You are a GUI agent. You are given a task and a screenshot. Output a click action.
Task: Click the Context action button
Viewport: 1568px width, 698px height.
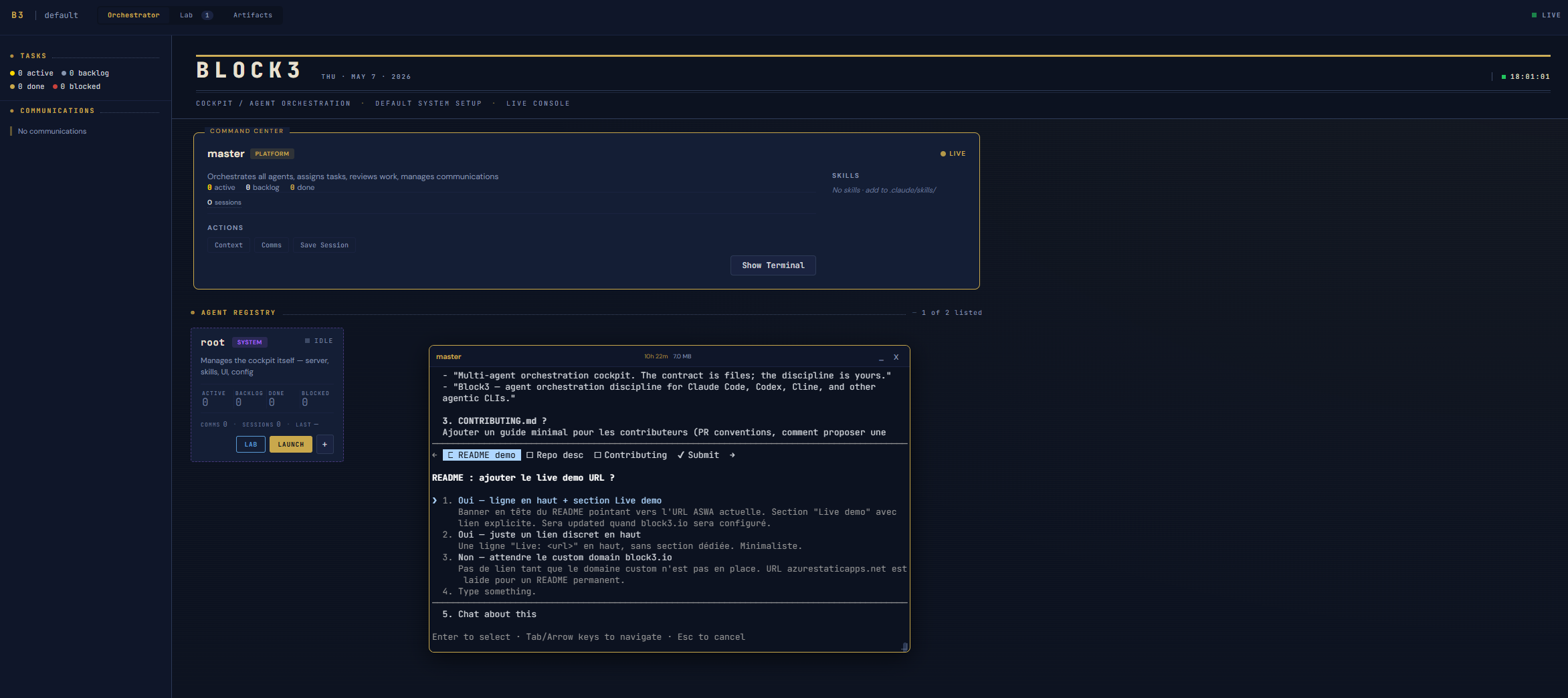pyautogui.click(x=229, y=245)
